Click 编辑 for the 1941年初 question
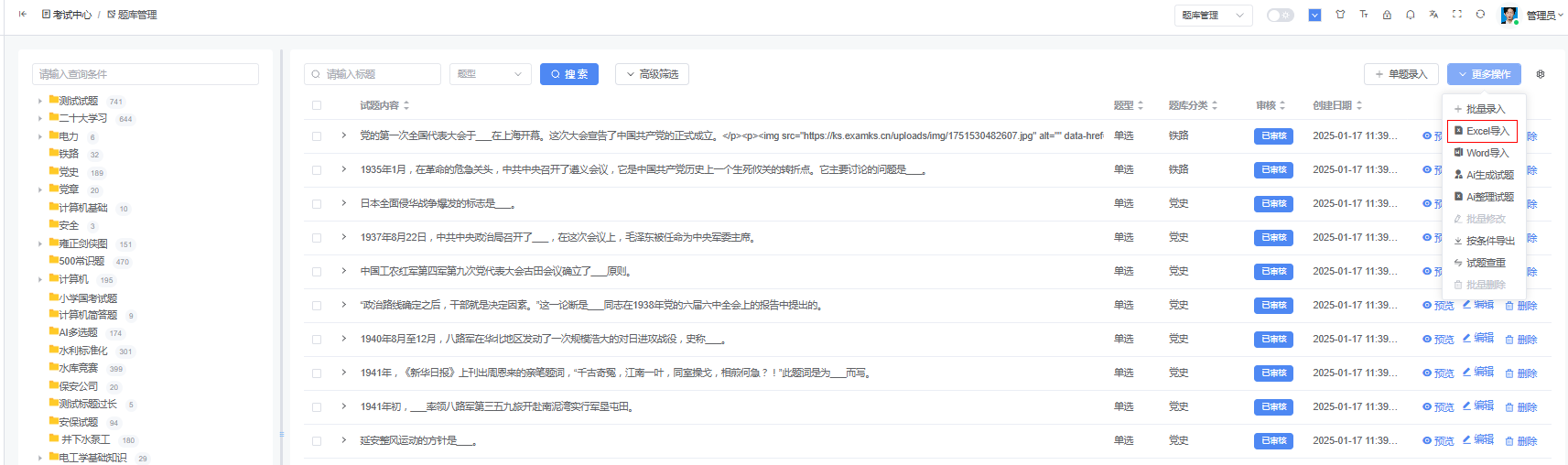Viewport: 1568px width, 465px height. pos(1478,406)
